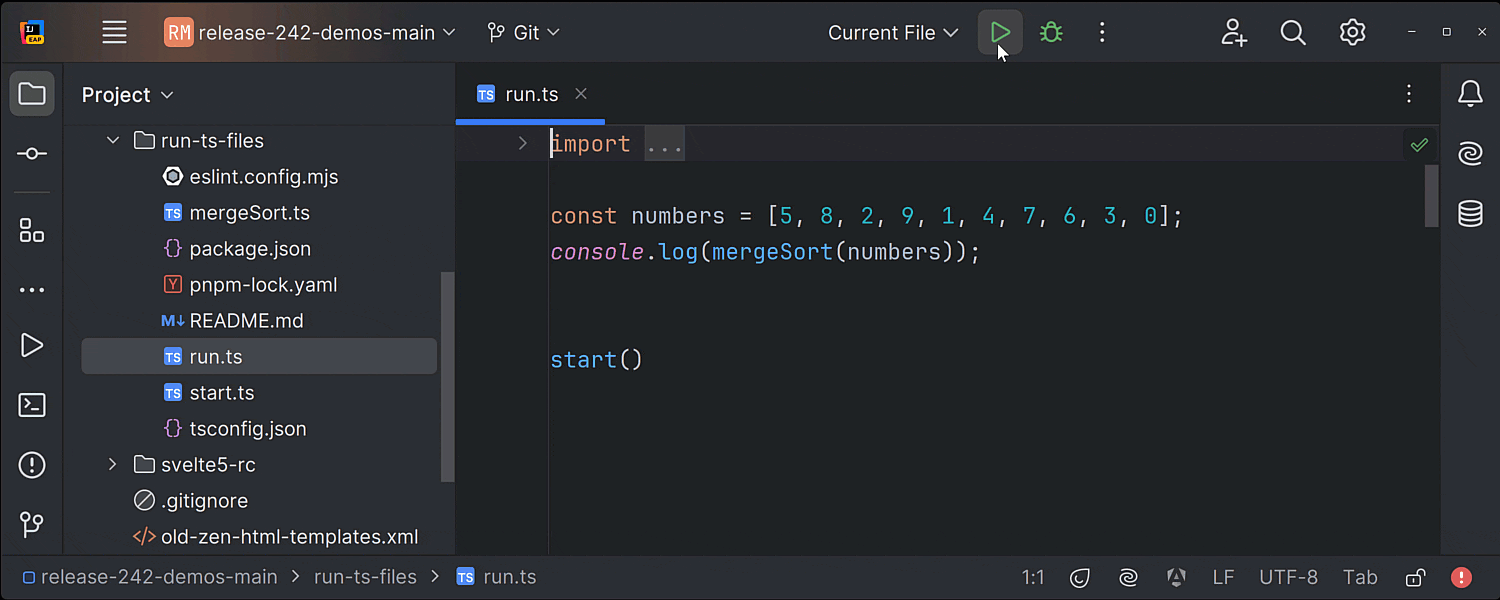This screenshot has width=1500, height=600.
Task: Expand the svelte5-rc folder
Action: 113,465
